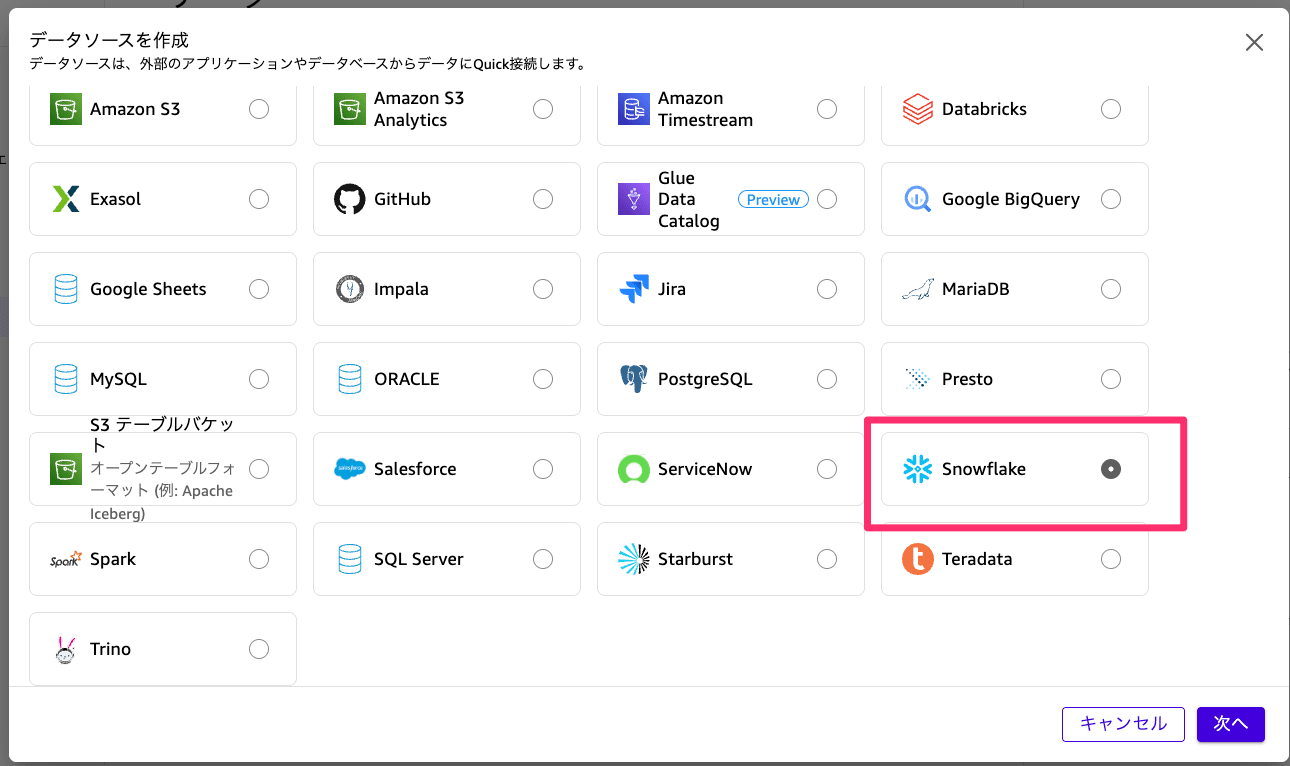Select the Spark radio button
This screenshot has width=1290, height=766.
pos(259,559)
